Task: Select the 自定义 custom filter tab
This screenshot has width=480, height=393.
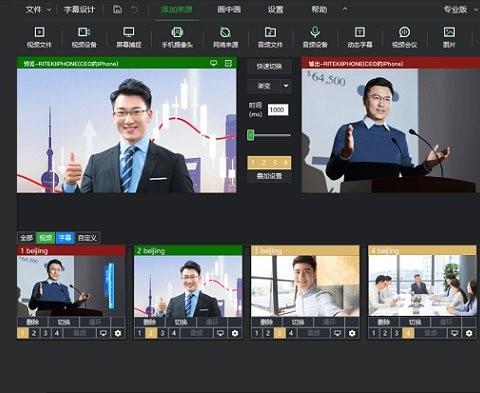Action: (x=87, y=238)
